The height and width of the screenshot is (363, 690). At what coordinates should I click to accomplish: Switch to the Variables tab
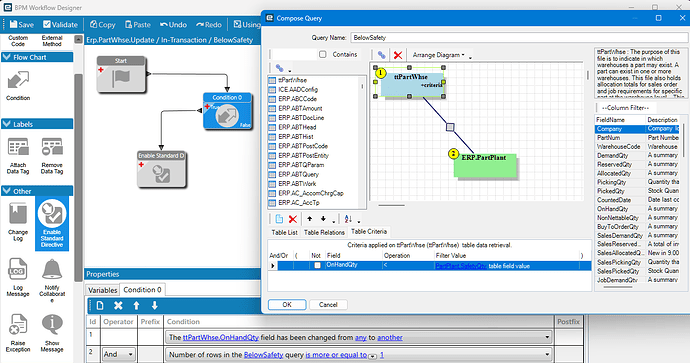click(103, 290)
